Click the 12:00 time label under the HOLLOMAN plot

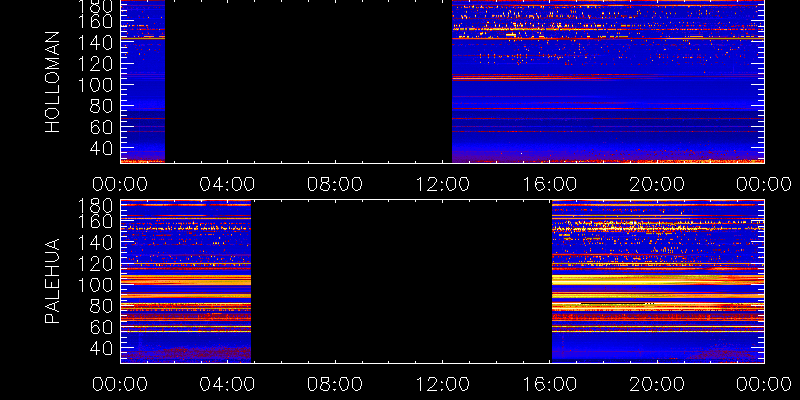442,184
